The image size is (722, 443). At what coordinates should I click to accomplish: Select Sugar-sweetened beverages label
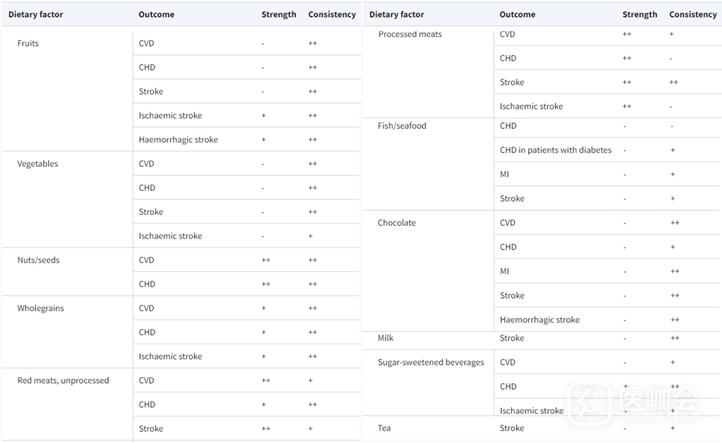[x=430, y=362]
